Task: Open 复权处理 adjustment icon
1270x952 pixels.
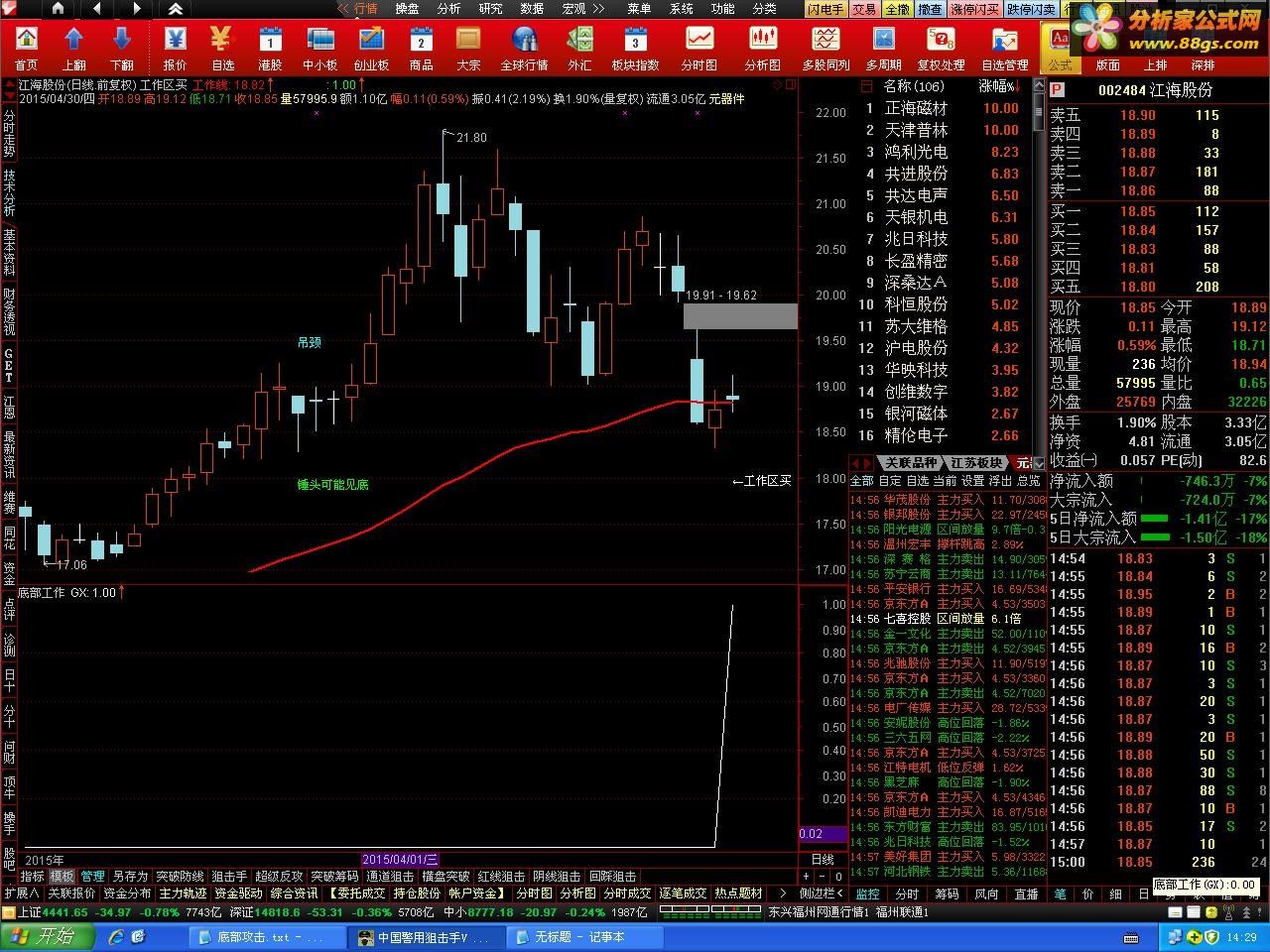Action: click(x=941, y=48)
